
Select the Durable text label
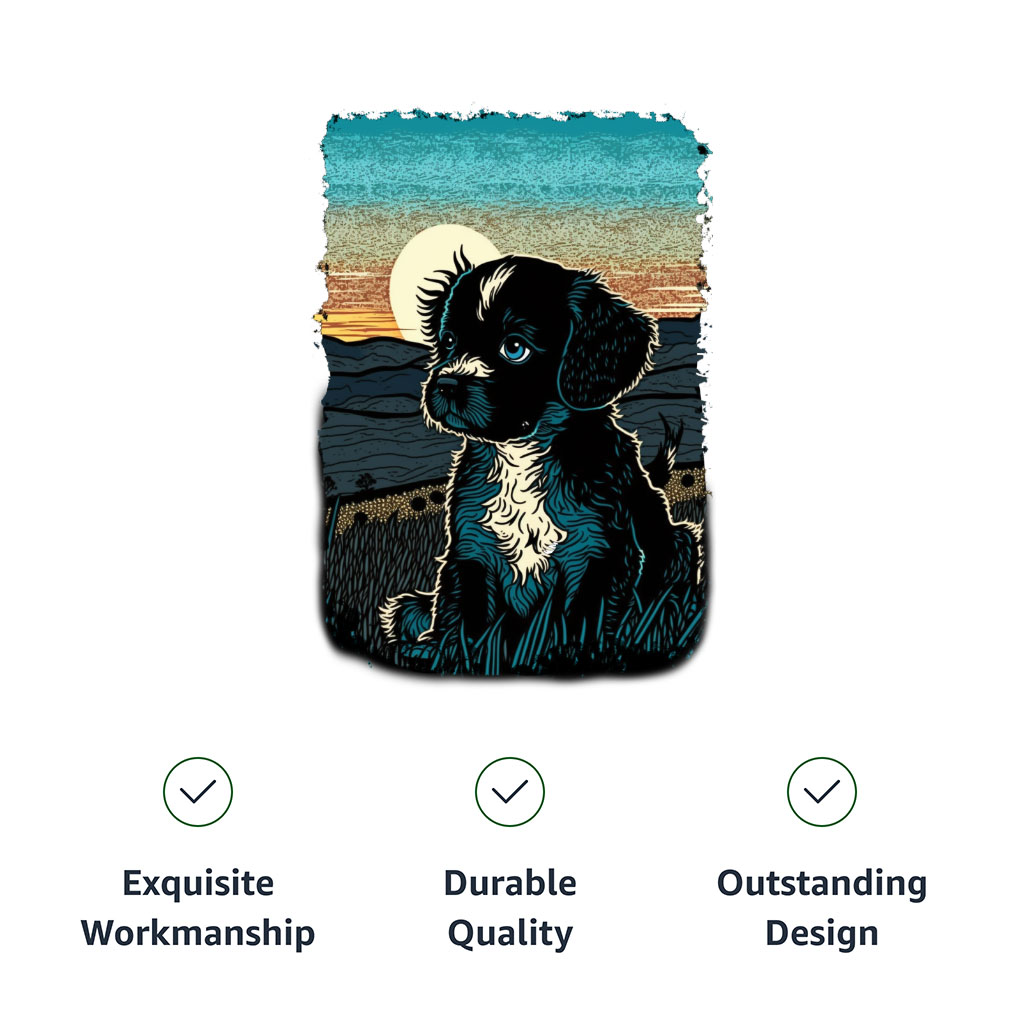coord(510,883)
